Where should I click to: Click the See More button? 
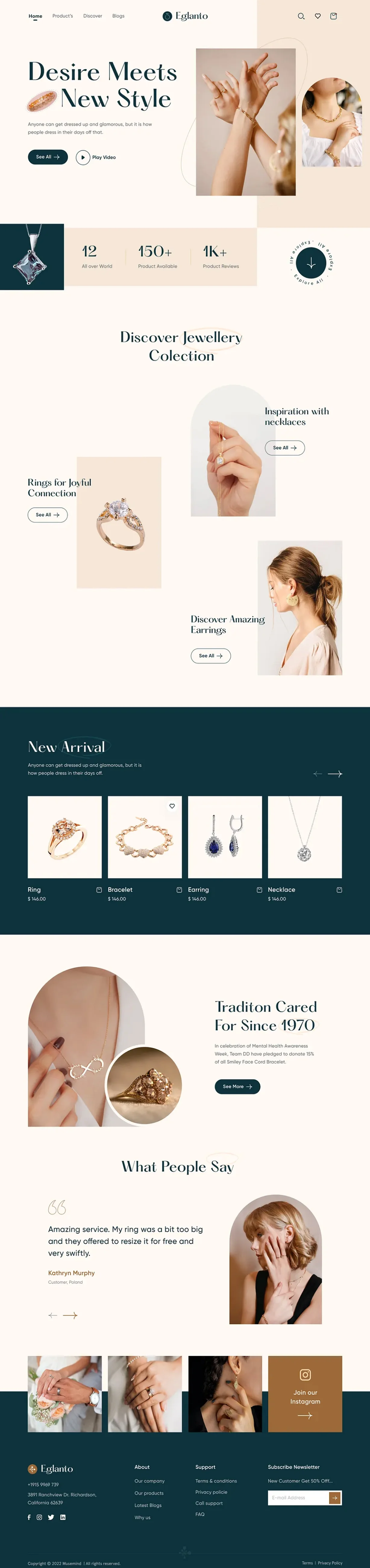tap(237, 1087)
